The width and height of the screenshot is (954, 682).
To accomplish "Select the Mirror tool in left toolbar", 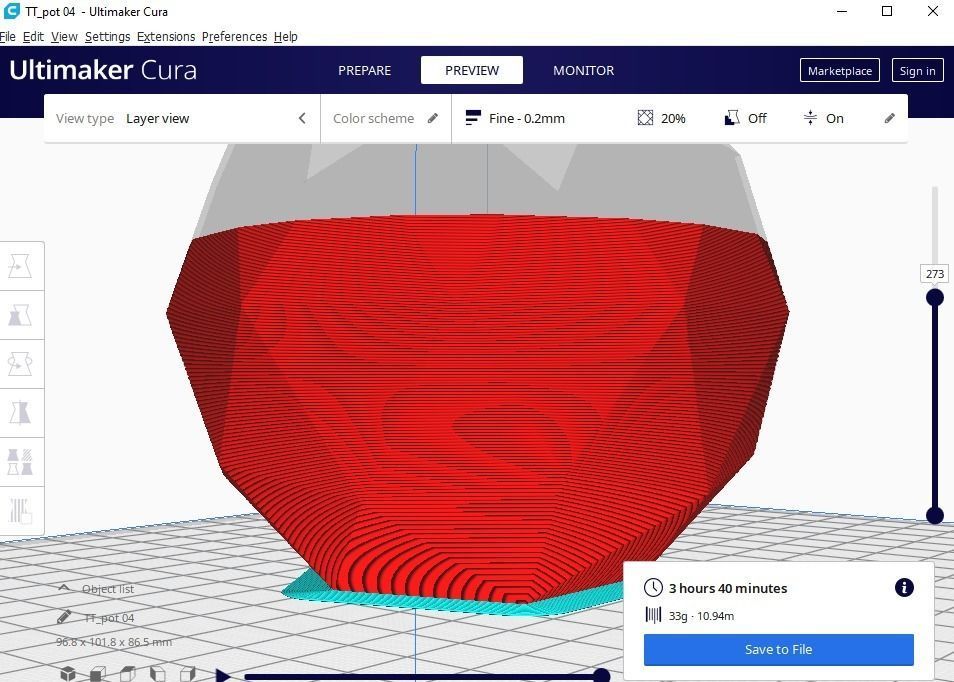I will (20, 413).
